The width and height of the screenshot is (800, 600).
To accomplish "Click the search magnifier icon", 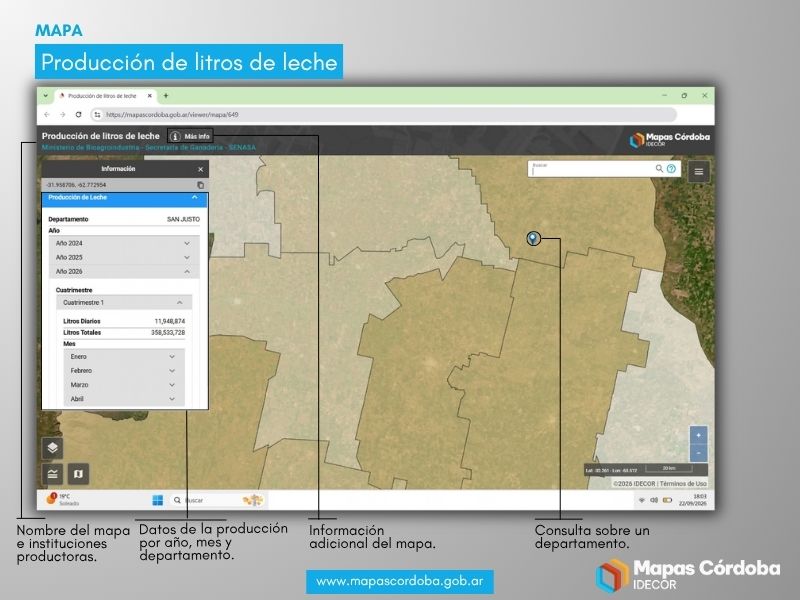I will (659, 168).
